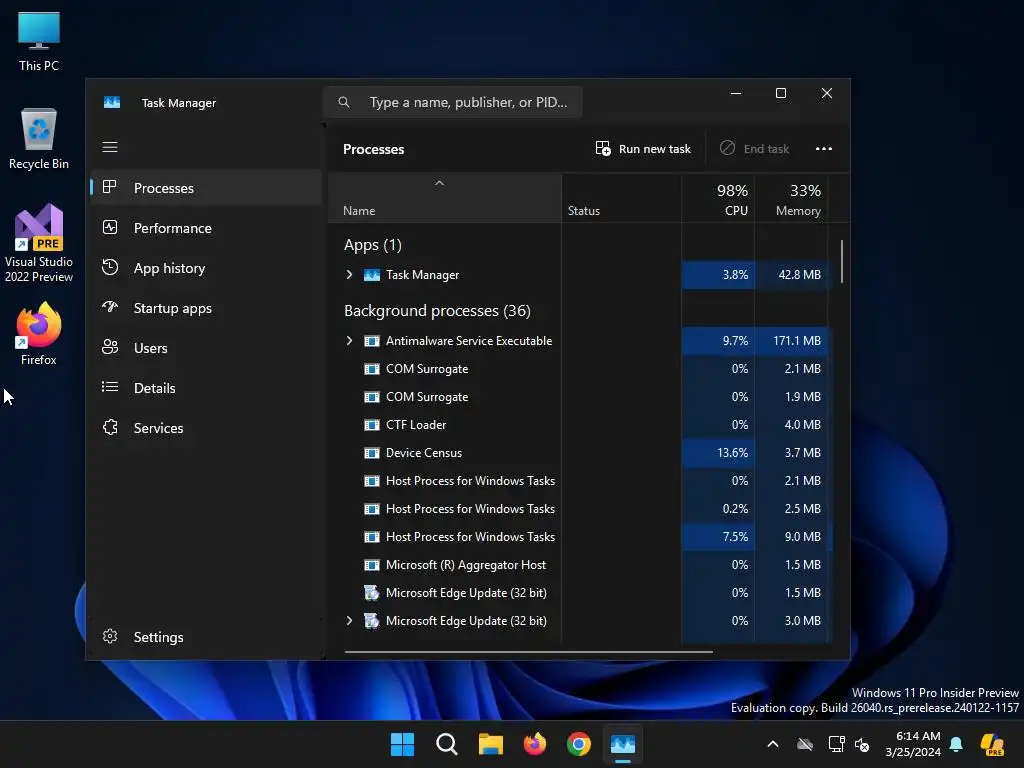Screen dimensions: 1024x768
Task: Open the App history clock icon
Action: point(110,267)
